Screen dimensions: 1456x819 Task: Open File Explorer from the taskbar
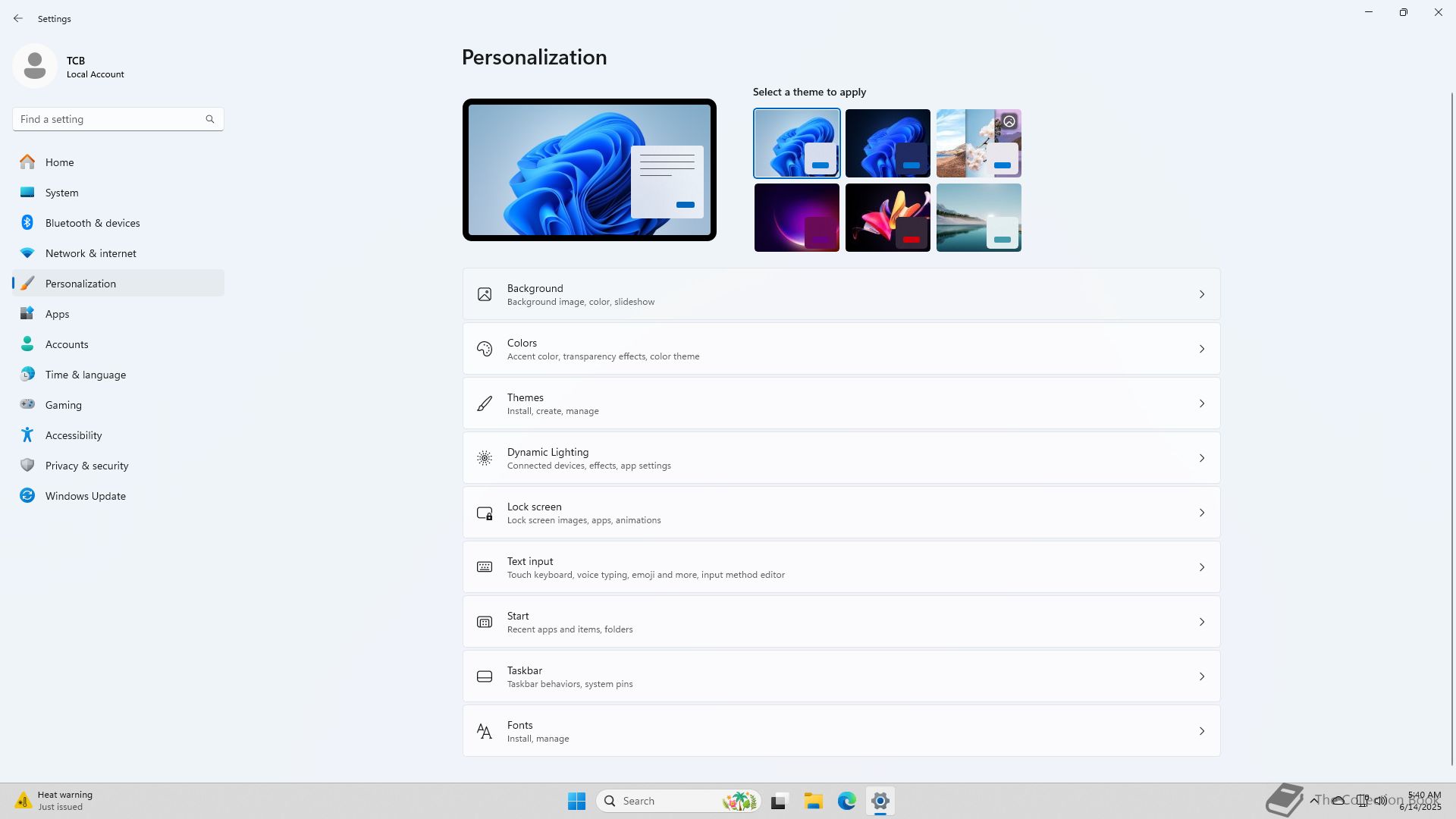(x=813, y=801)
